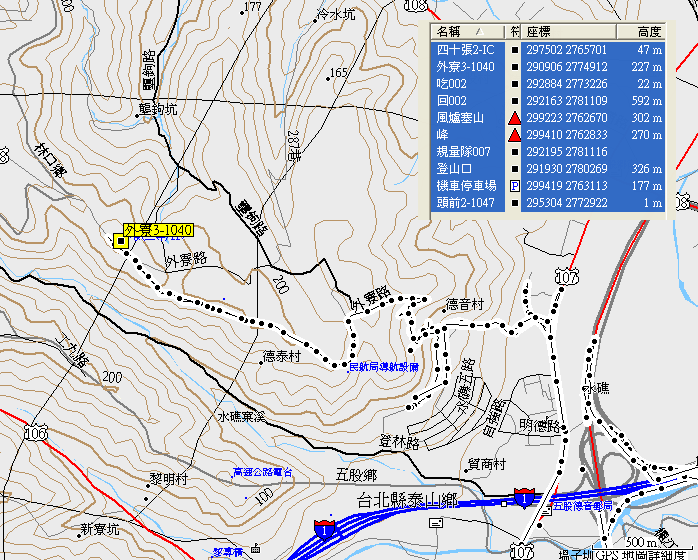The width and height of the screenshot is (698, 560).
Task: Sort list by 座標 column header
Action: coord(570,33)
